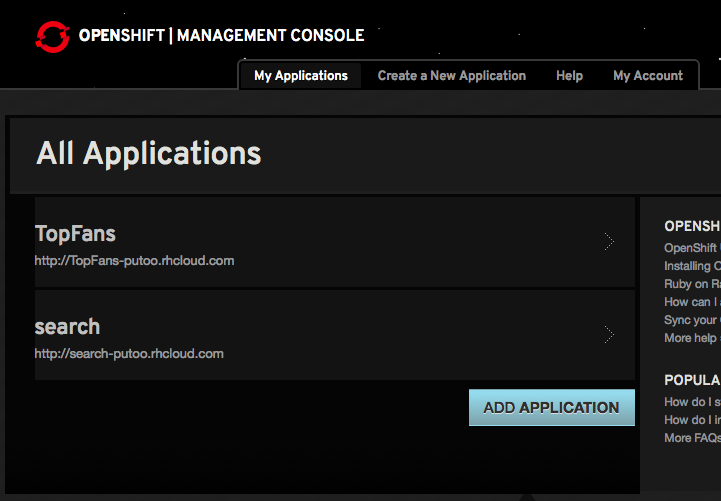This screenshot has height=501, width=721.
Task: Open 'OpenShift' link under OPENSHI heading
Action: tap(692, 248)
